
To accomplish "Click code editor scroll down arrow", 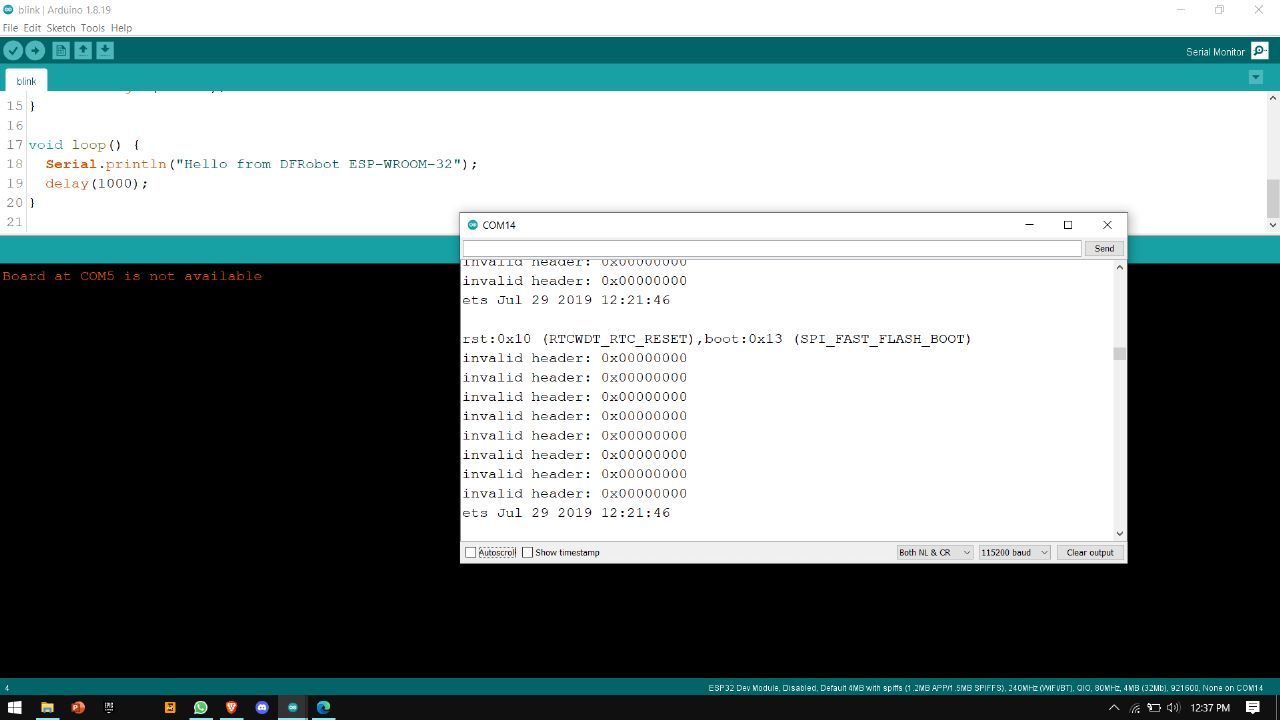I will tap(1272, 224).
